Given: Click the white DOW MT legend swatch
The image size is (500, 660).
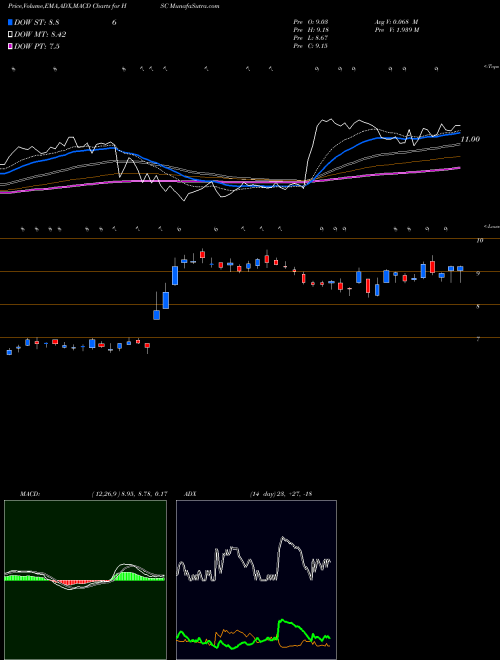Looking at the screenshot, I should point(10,34).
